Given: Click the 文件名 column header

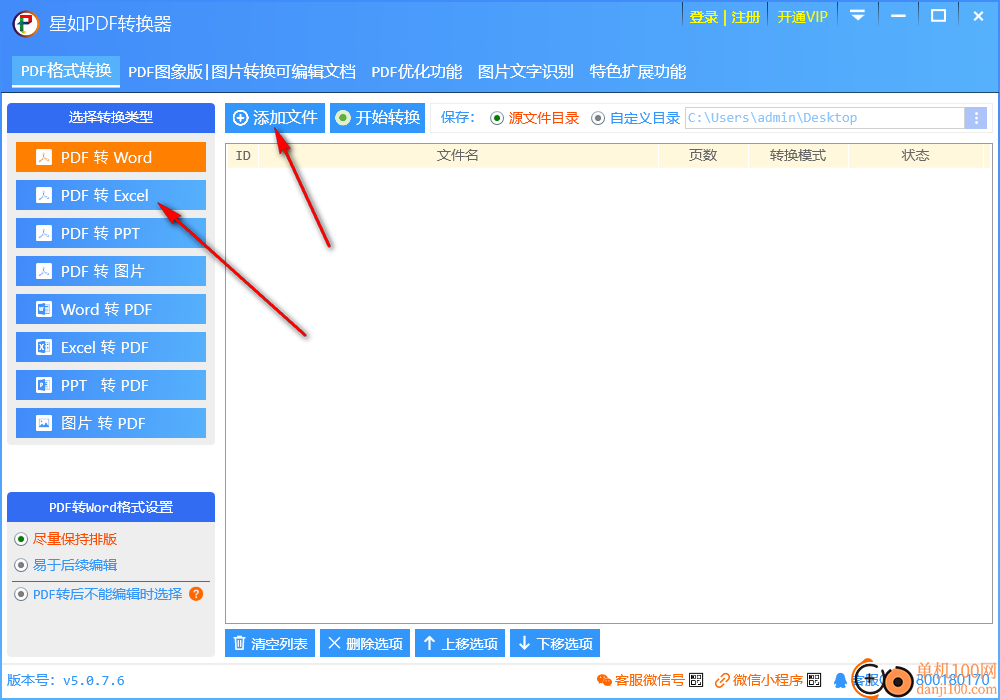Looking at the screenshot, I should pyautogui.click(x=458, y=156).
